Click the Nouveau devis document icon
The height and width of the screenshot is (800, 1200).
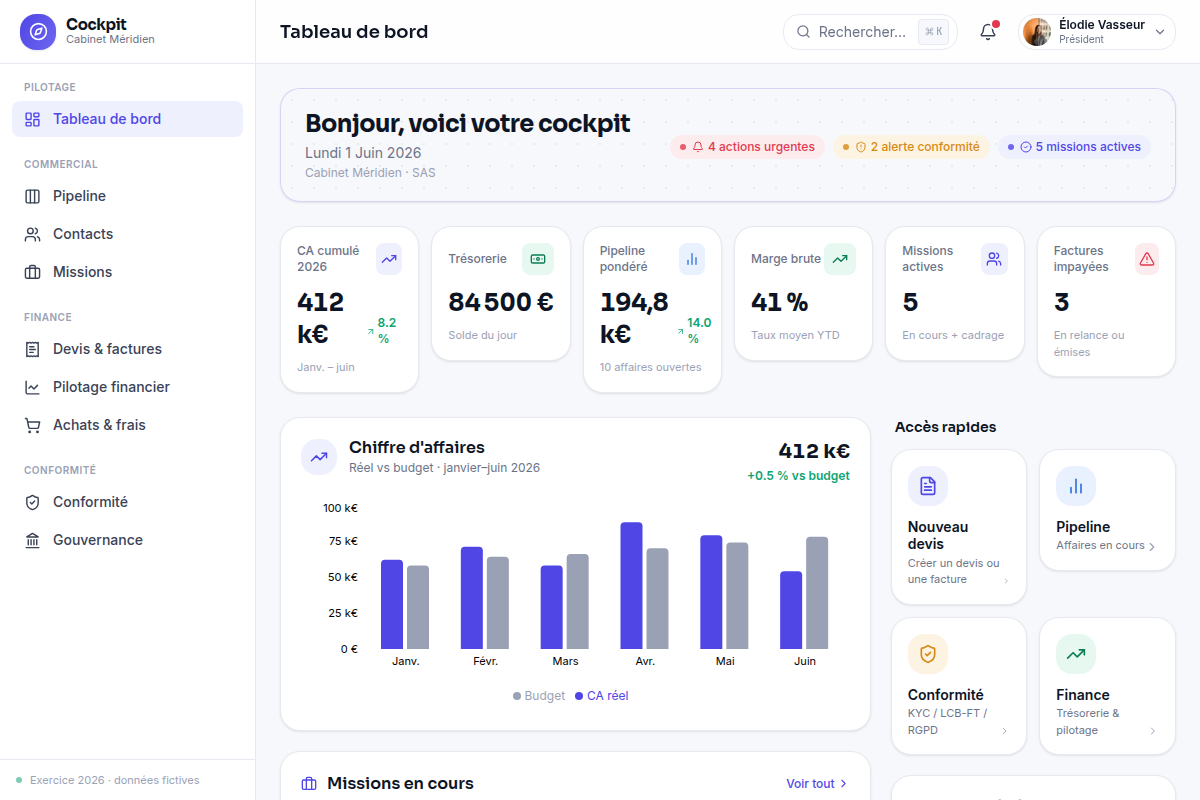[928, 486]
